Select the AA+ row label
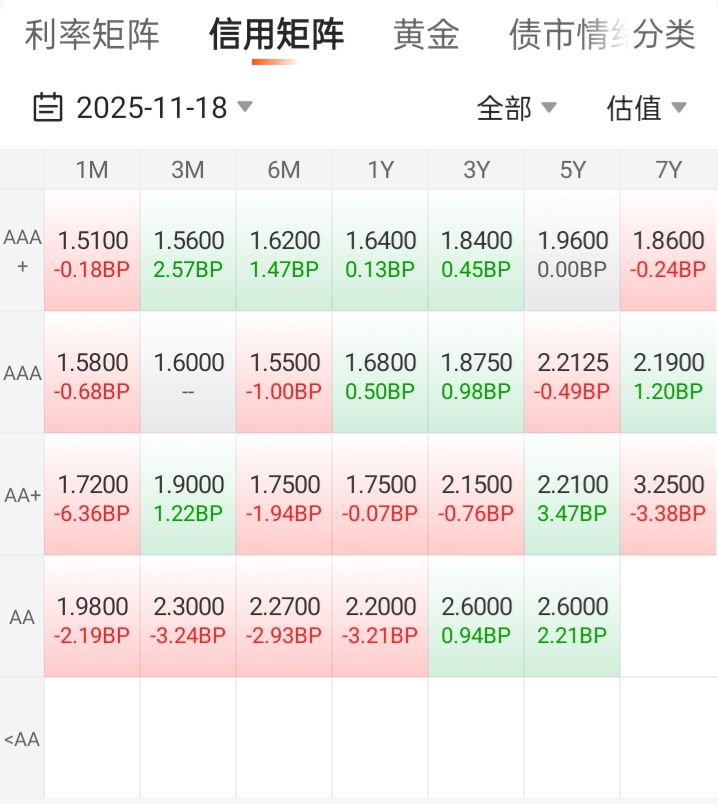This screenshot has width=718, height=804. [22, 495]
